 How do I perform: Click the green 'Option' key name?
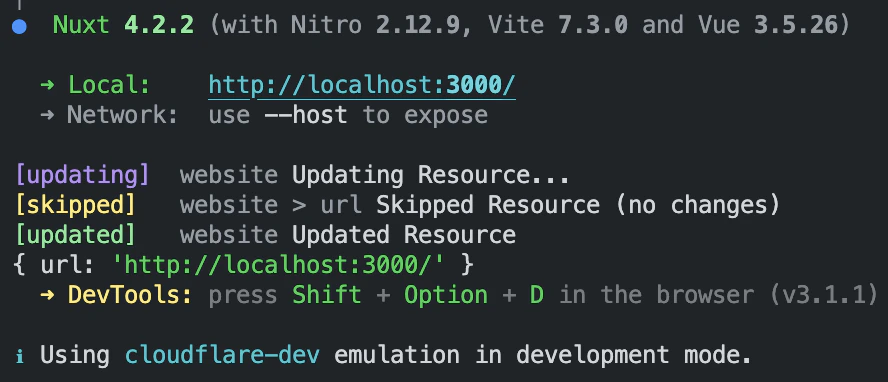tap(446, 296)
